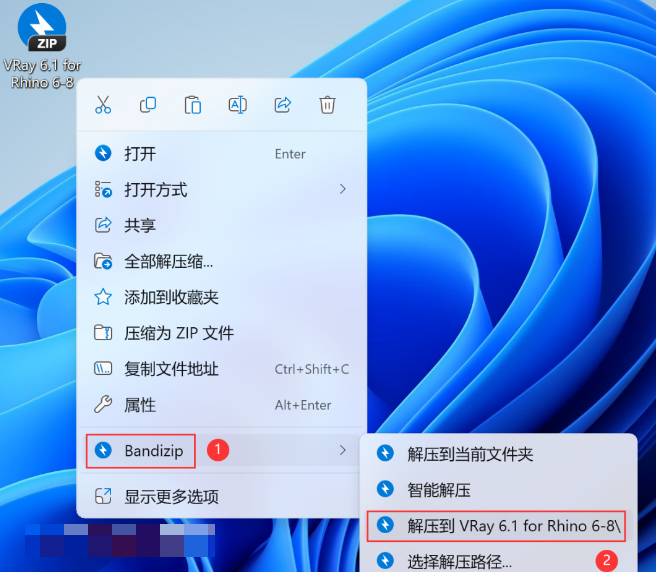Viewport: 656px width, 572px height.
Task: Select 复制文件地址 entry
Action: (x=222, y=369)
